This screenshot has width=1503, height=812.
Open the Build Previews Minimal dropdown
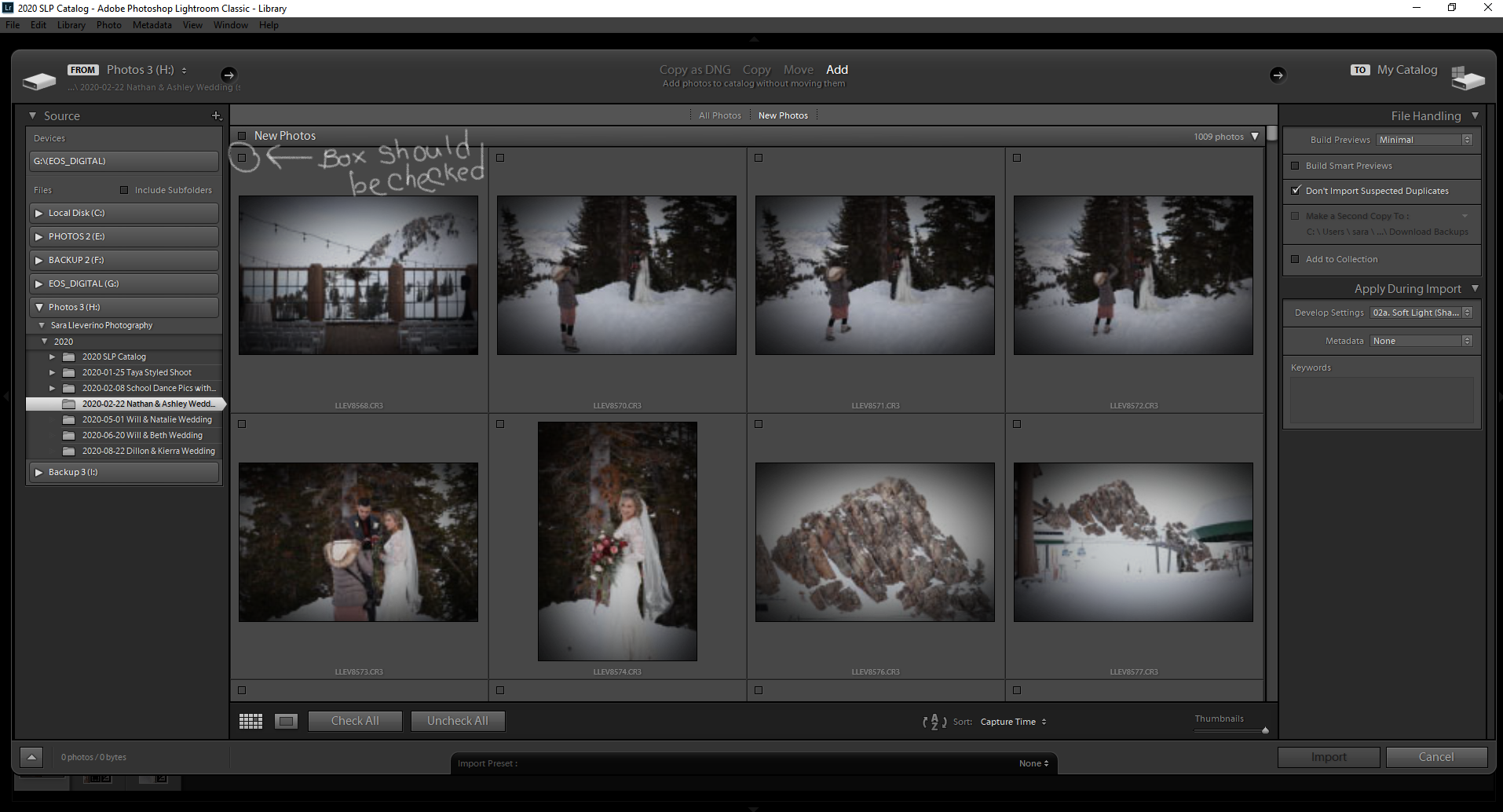tap(1423, 140)
